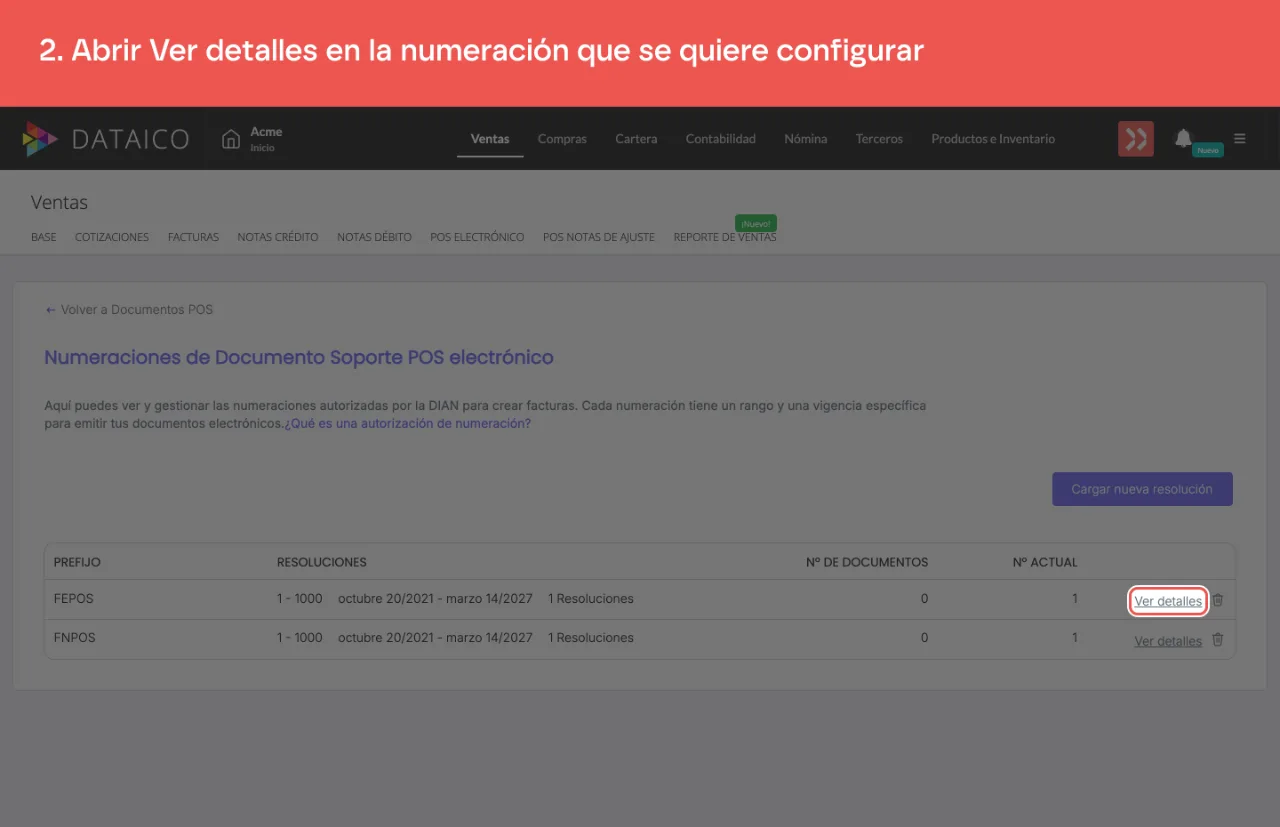Switch to the FACTURAS tab
This screenshot has width=1280, height=827.
point(193,237)
